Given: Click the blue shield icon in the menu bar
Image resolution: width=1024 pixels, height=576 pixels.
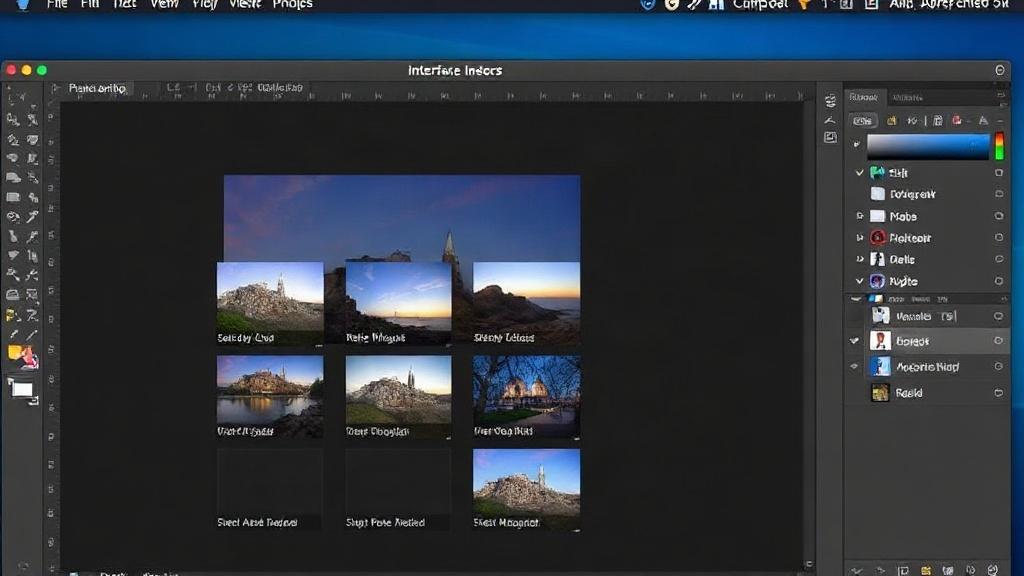Looking at the screenshot, I should 648,5.
